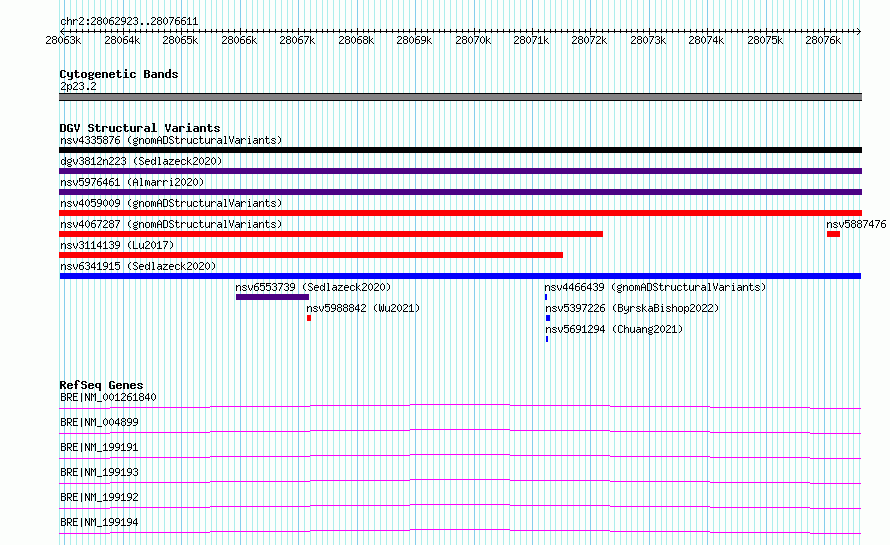Open the BRE|NM_199194 transcript
Screen dimensions: 890x545
[99, 522]
